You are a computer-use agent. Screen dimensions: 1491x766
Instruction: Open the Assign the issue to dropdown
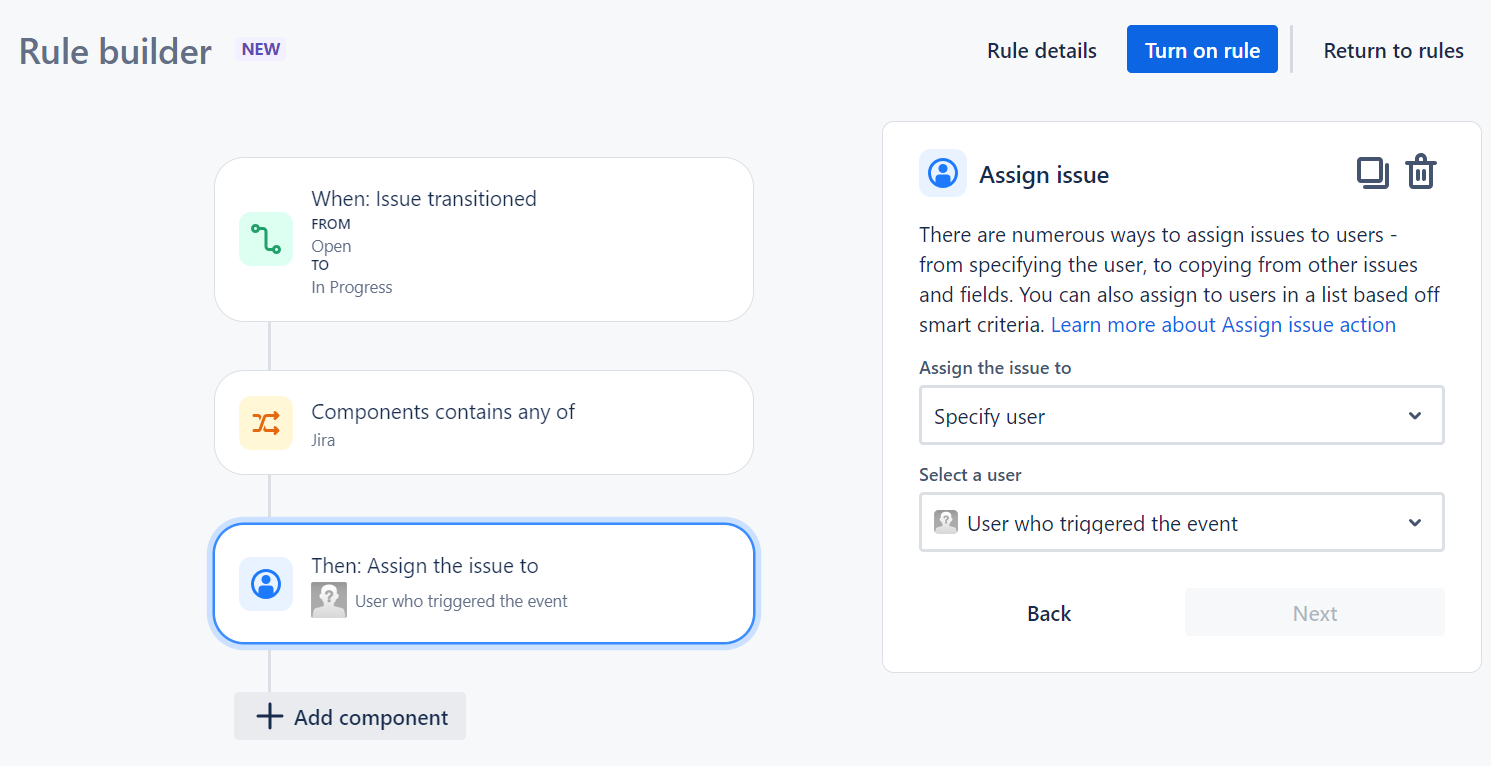tap(1181, 415)
